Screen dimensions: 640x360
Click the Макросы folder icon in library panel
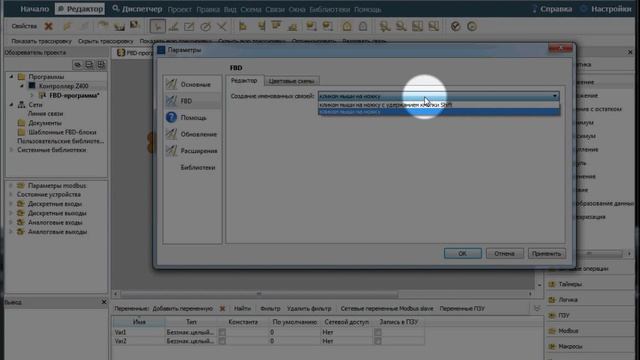(x=552, y=346)
